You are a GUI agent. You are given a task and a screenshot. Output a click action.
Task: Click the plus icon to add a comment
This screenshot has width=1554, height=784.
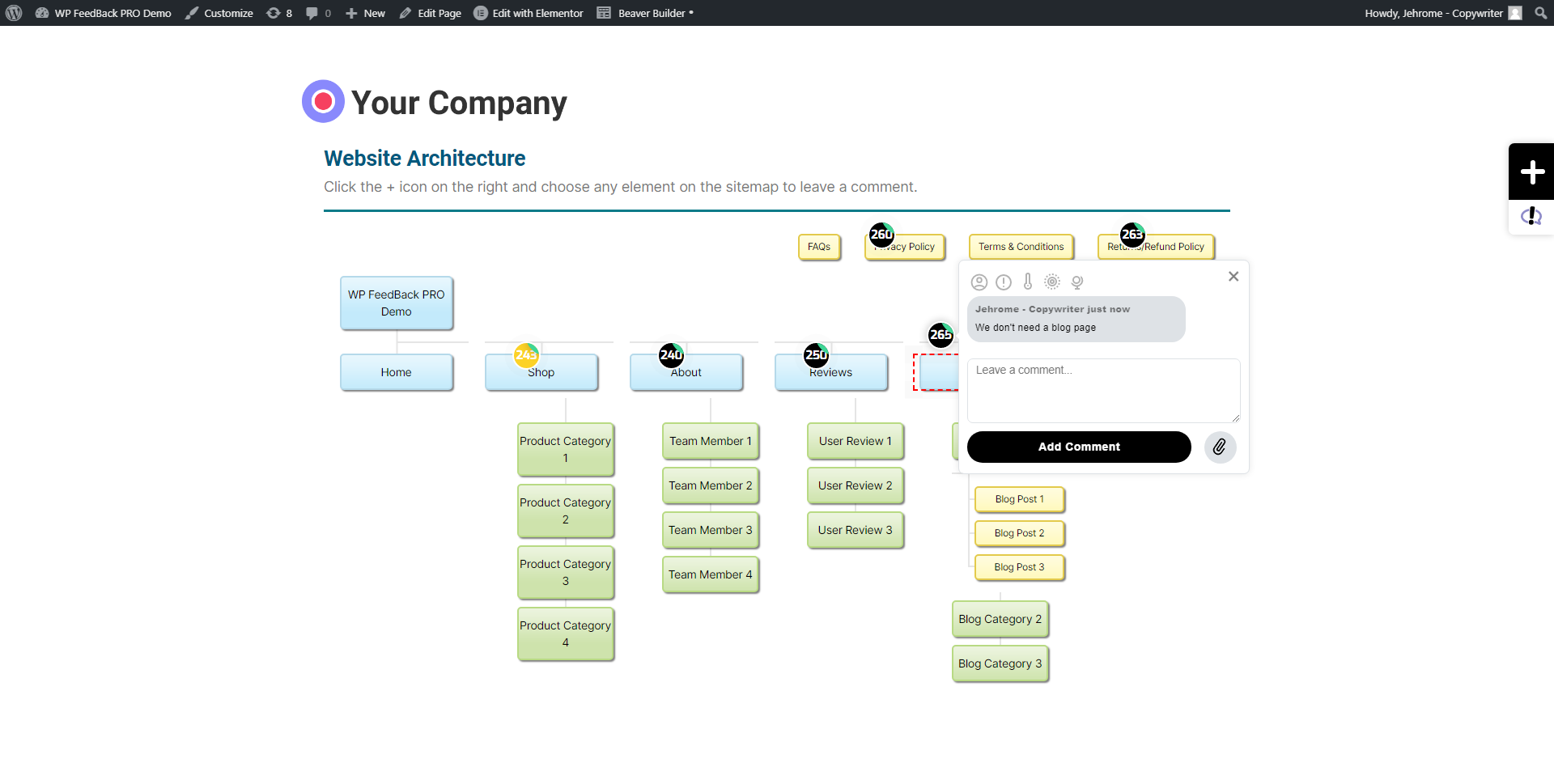point(1531,172)
